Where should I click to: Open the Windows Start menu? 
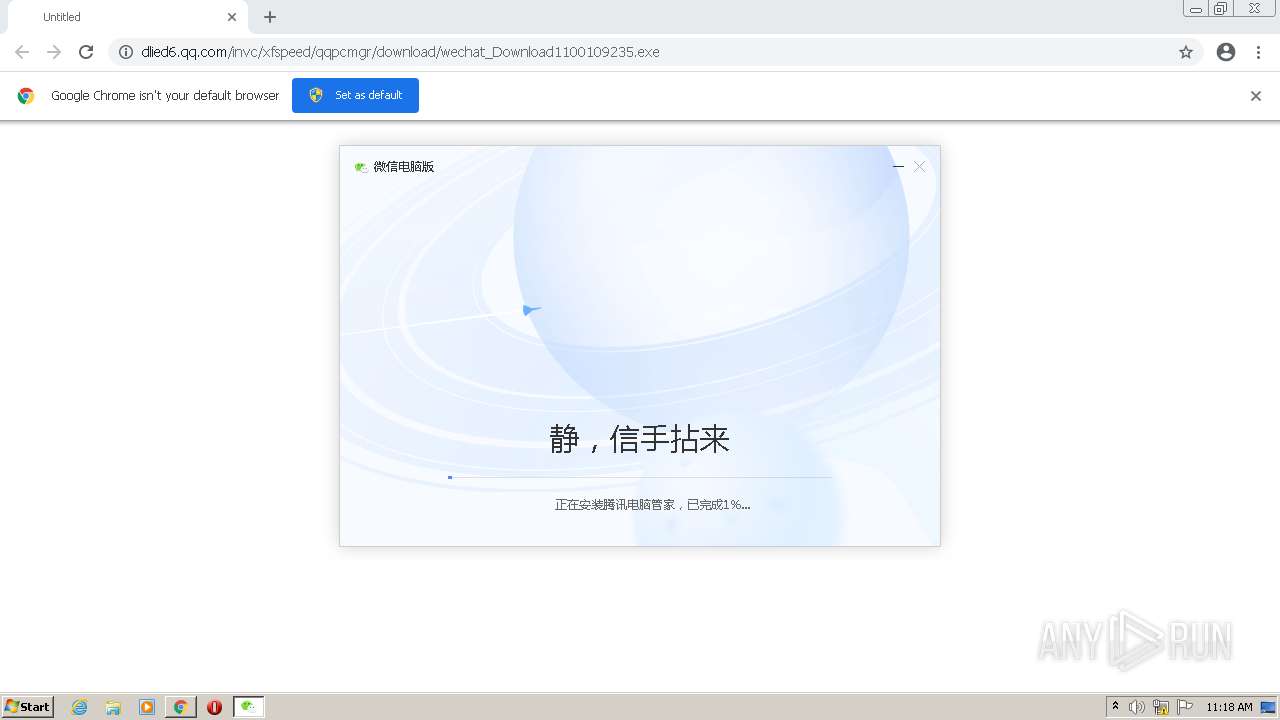pos(28,707)
